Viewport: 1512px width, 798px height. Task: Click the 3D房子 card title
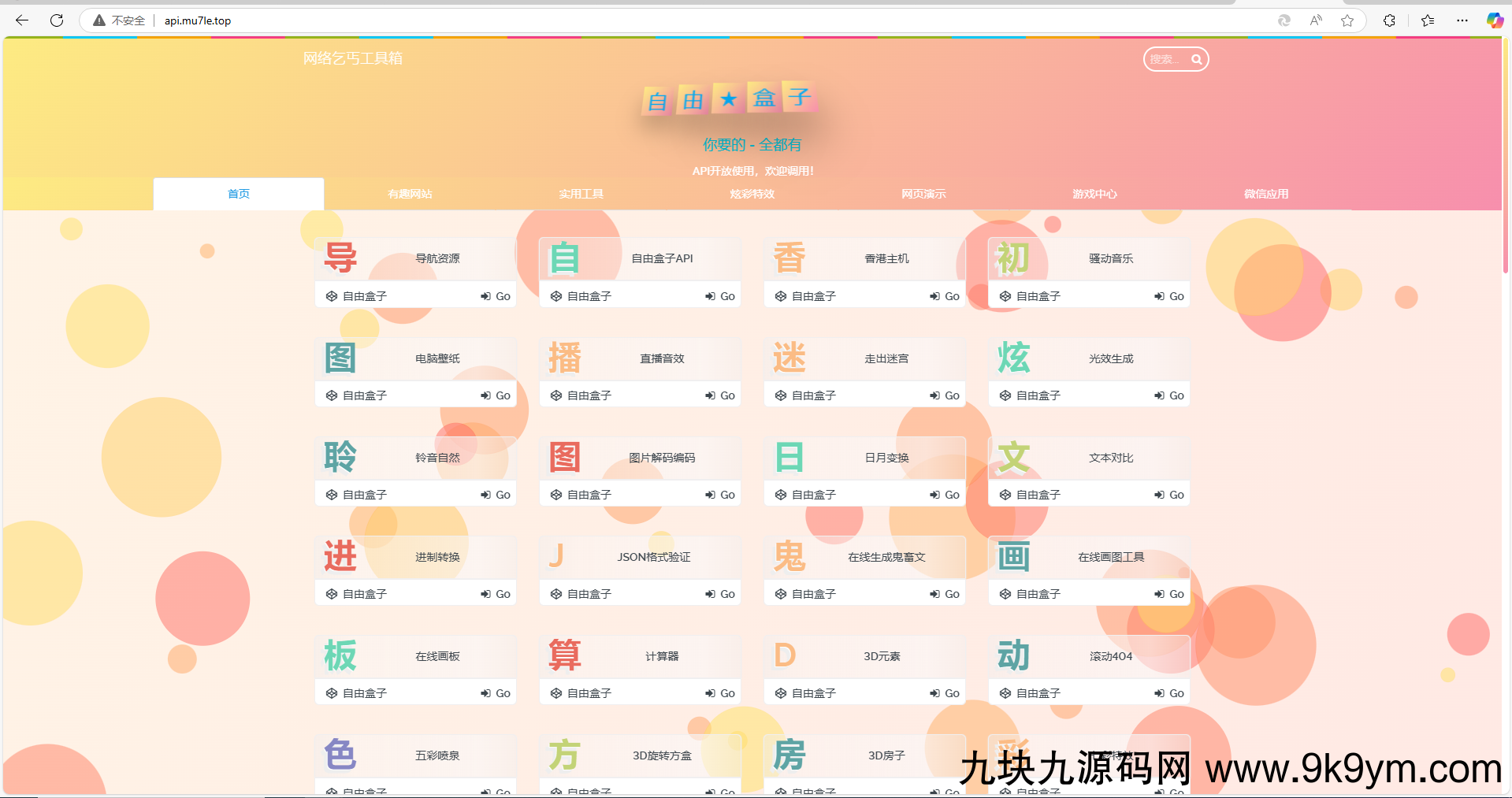tap(886, 755)
